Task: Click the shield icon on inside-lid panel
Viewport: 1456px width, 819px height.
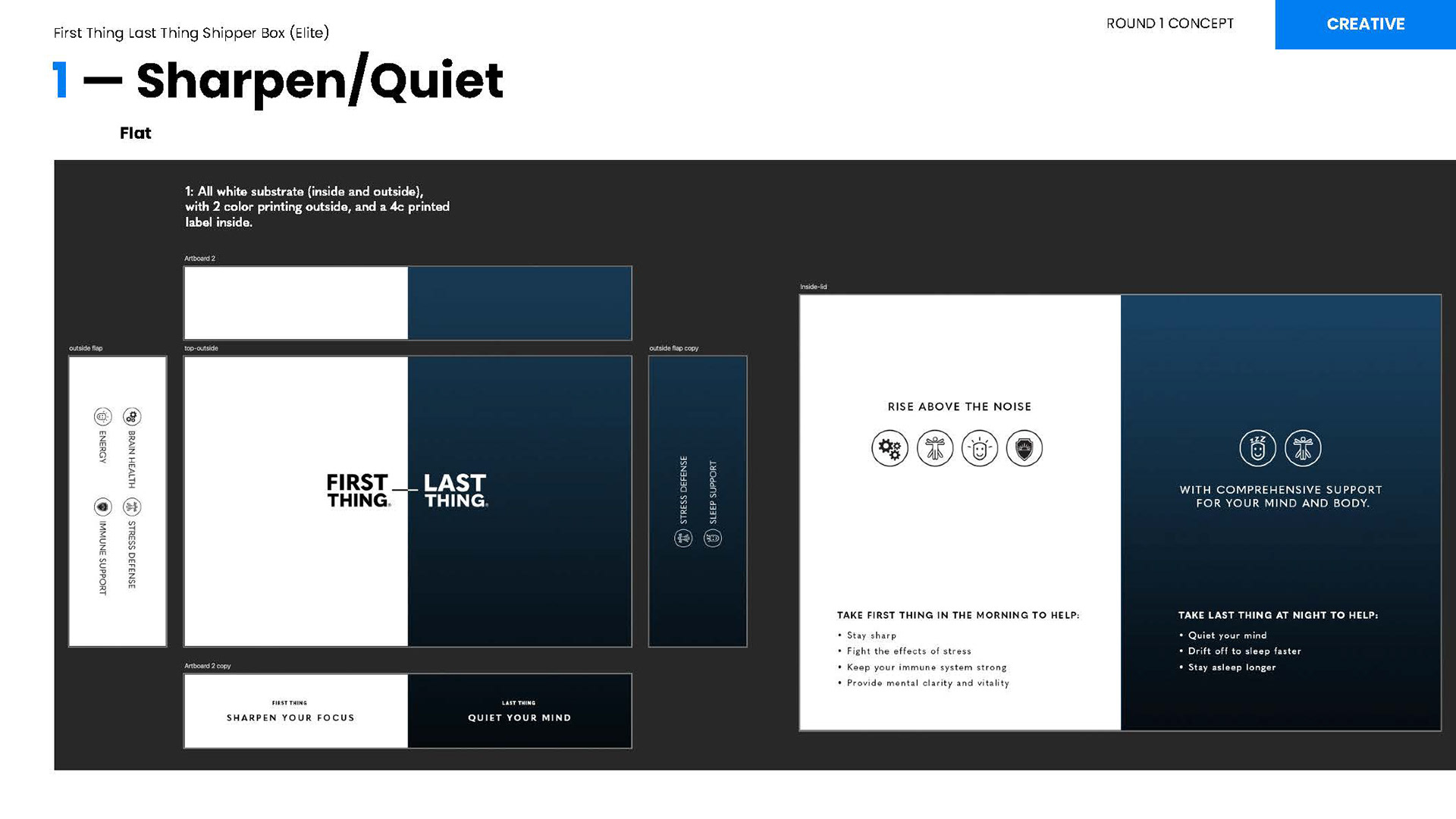Action: coord(1024,448)
